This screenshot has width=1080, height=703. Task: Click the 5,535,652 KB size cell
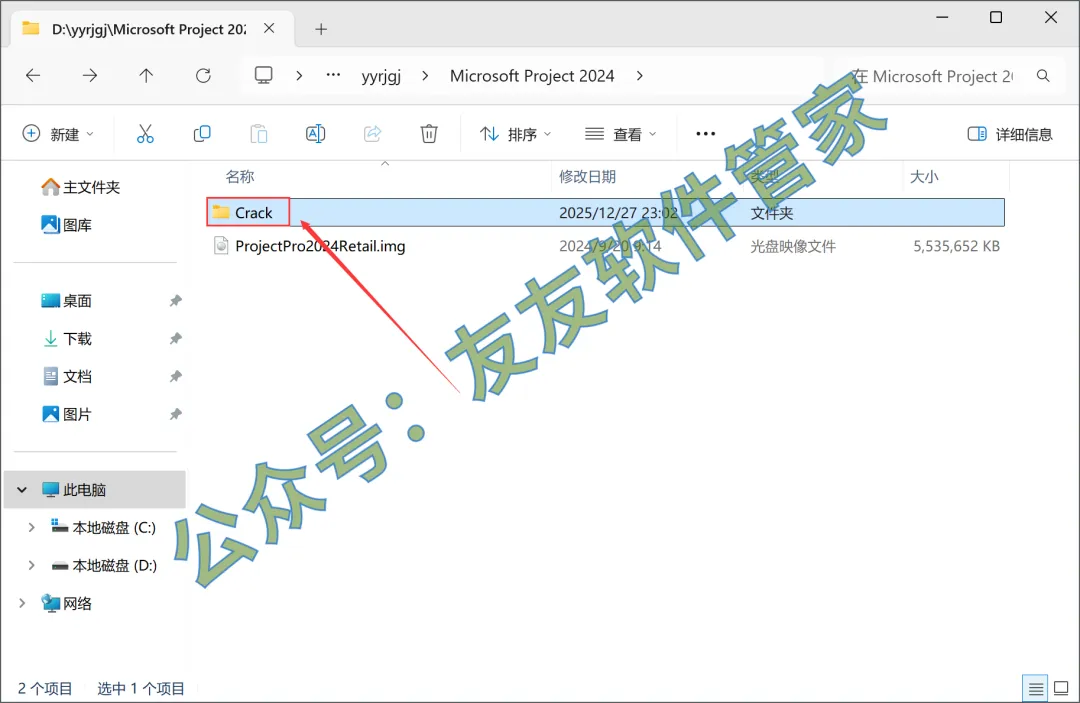(956, 246)
